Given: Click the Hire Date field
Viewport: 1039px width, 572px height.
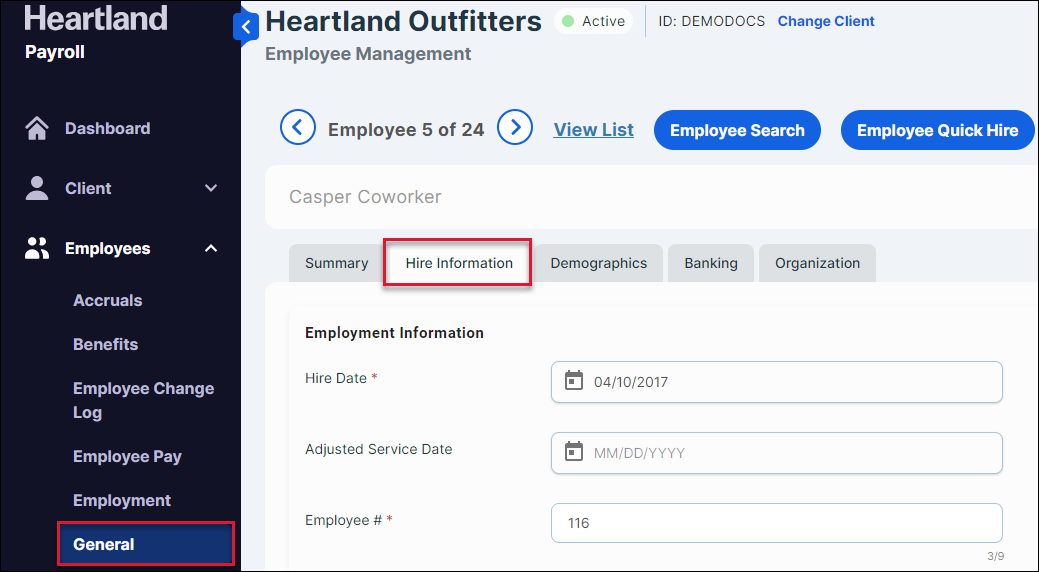Looking at the screenshot, I should (x=777, y=382).
